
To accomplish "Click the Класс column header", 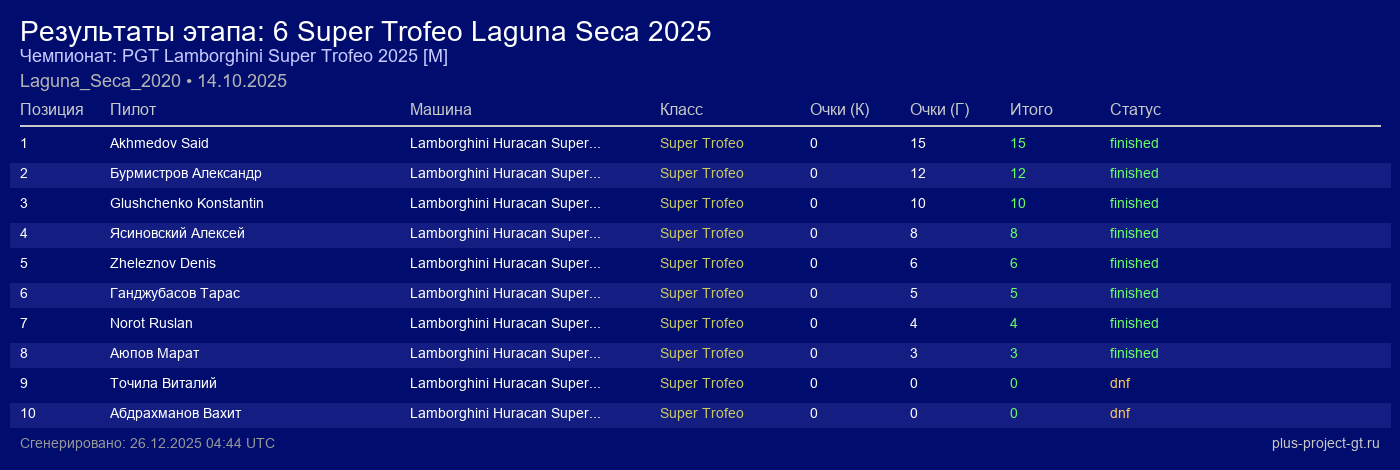I will click(x=681, y=109).
